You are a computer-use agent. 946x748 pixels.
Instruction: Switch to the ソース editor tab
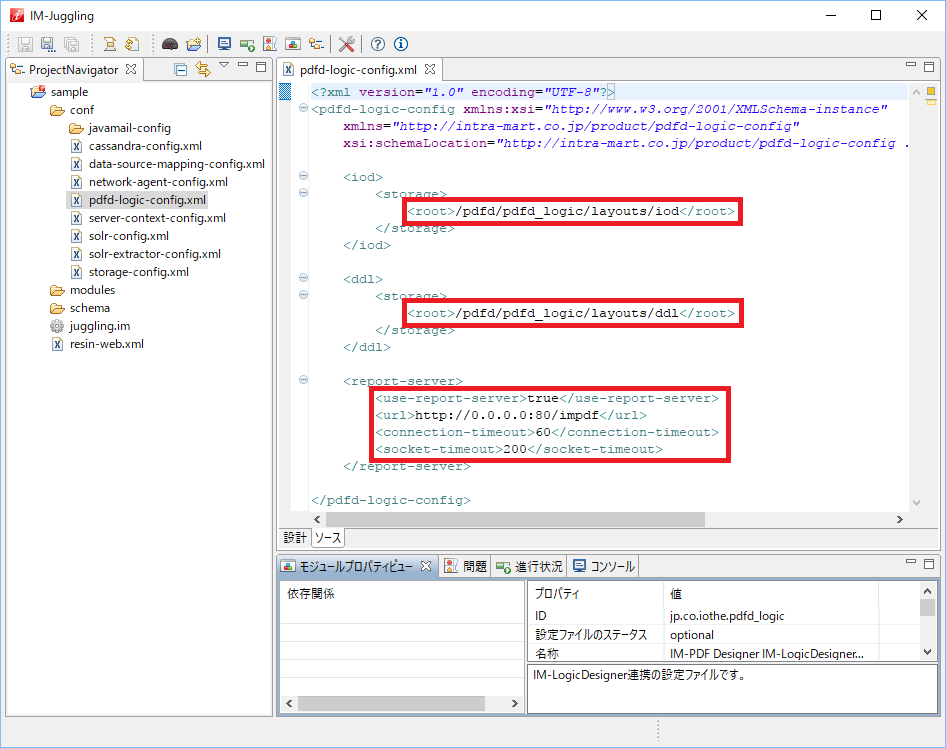click(328, 537)
